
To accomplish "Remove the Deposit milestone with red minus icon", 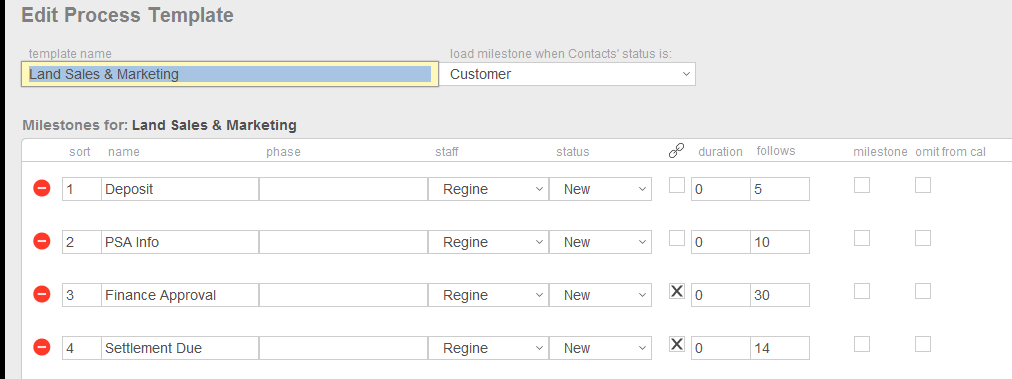I will [41, 189].
